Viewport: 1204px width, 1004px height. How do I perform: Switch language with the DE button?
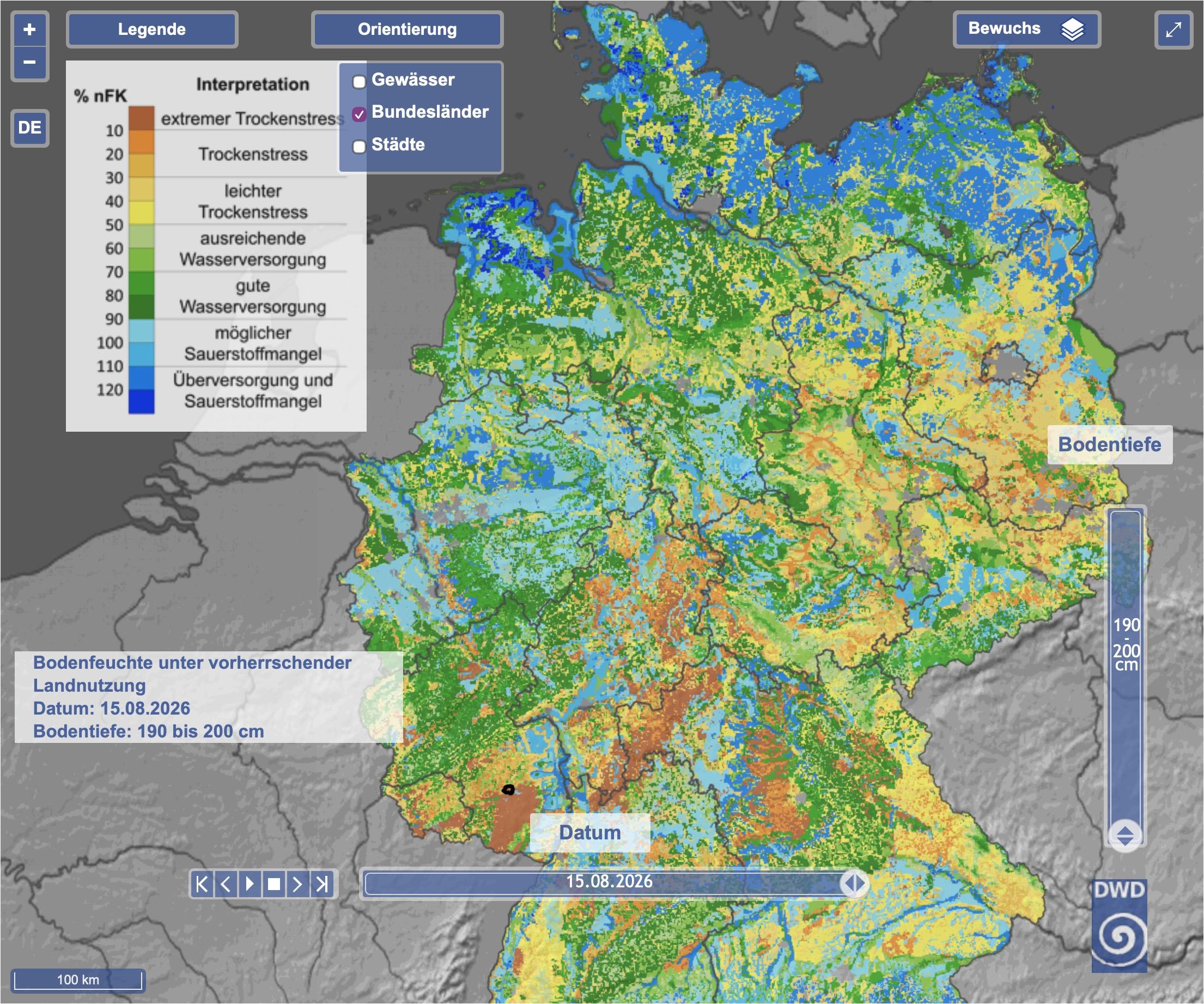(x=30, y=128)
